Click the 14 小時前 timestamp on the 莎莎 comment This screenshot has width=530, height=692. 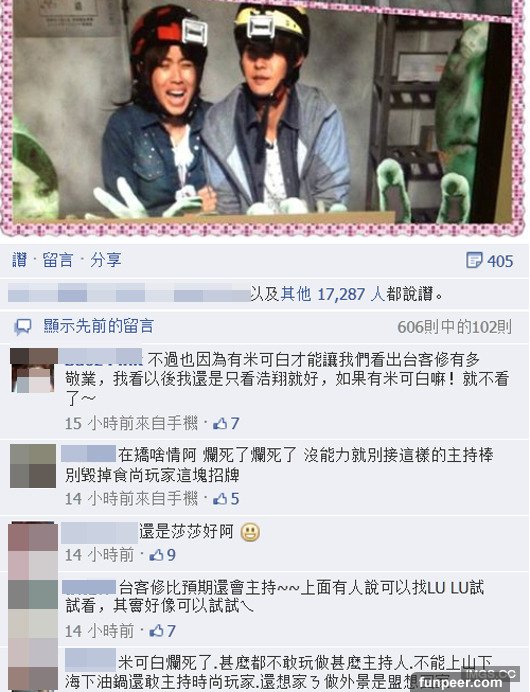tap(99, 555)
